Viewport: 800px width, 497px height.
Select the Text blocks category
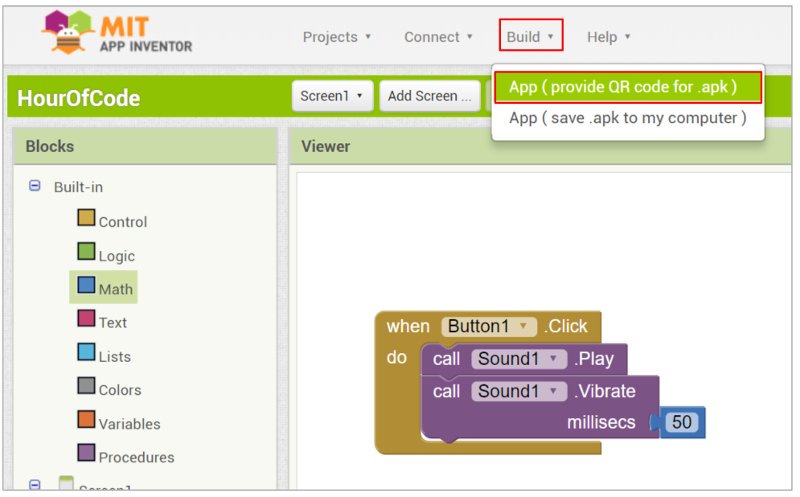click(x=102, y=321)
